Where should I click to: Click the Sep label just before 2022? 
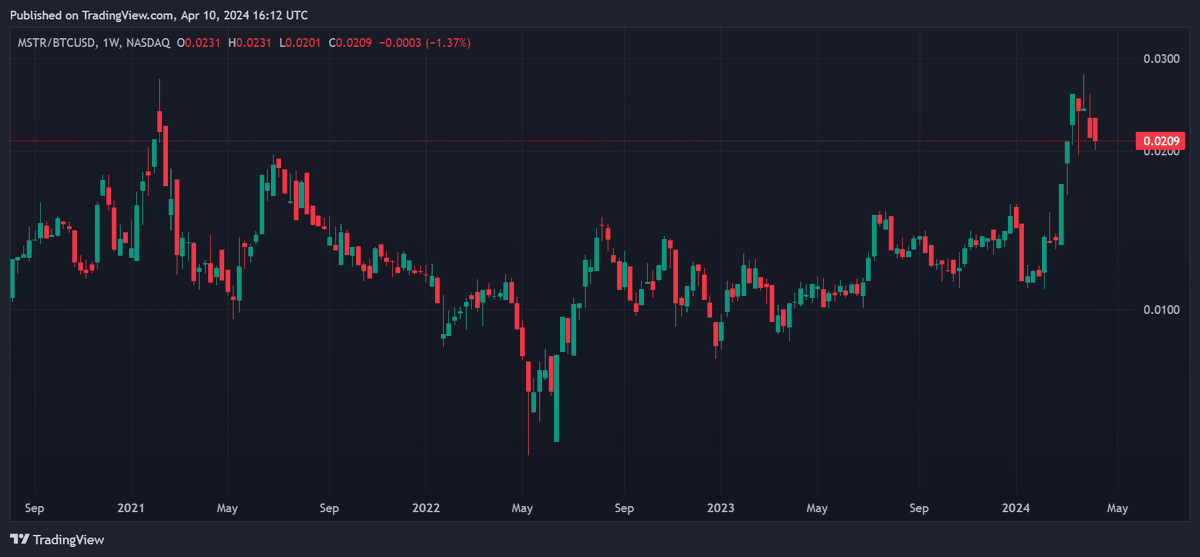point(330,508)
